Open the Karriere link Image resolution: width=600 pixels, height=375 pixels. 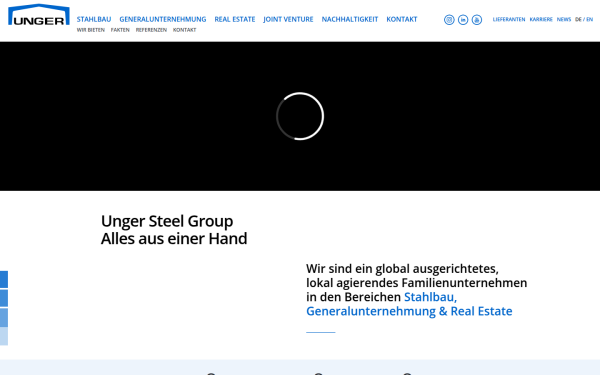pyautogui.click(x=541, y=19)
